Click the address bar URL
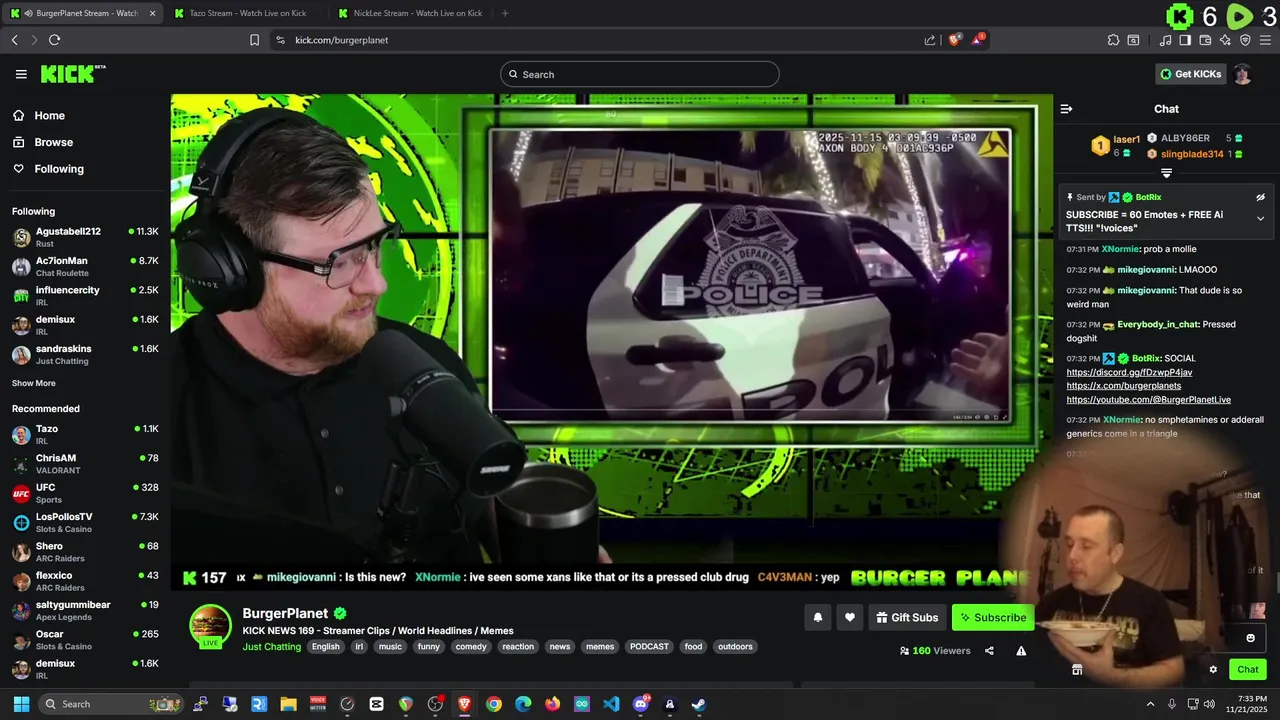1280x720 pixels. (342, 40)
